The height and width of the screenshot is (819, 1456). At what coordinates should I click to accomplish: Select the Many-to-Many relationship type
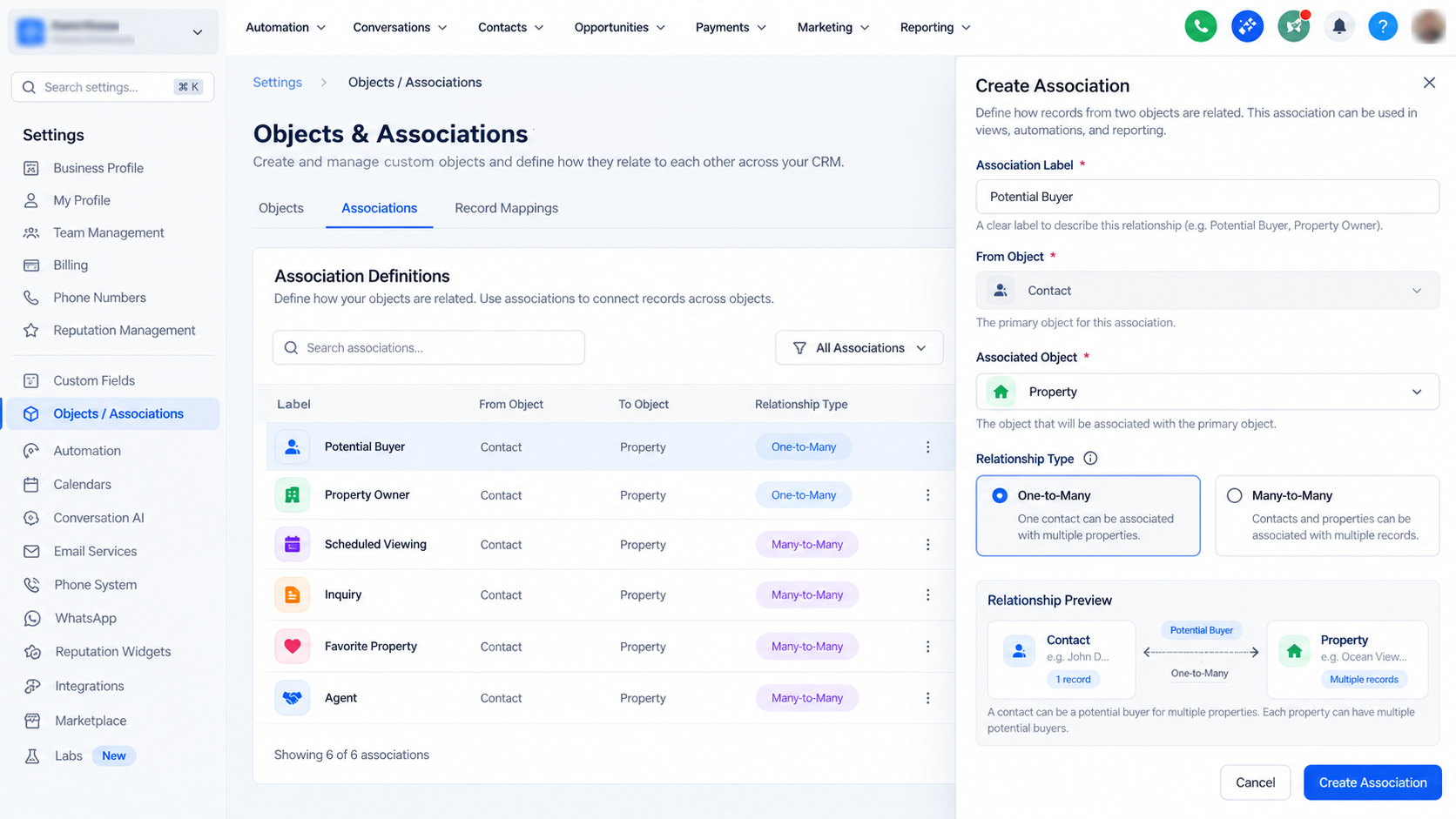click(x=1327, y=515)
